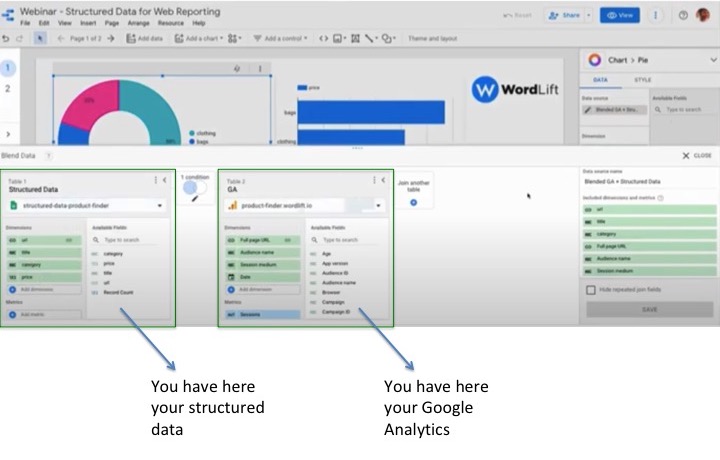The image size is (720, 460).
Task: Click the Data Studio logo icon
Action: (8, 15)
